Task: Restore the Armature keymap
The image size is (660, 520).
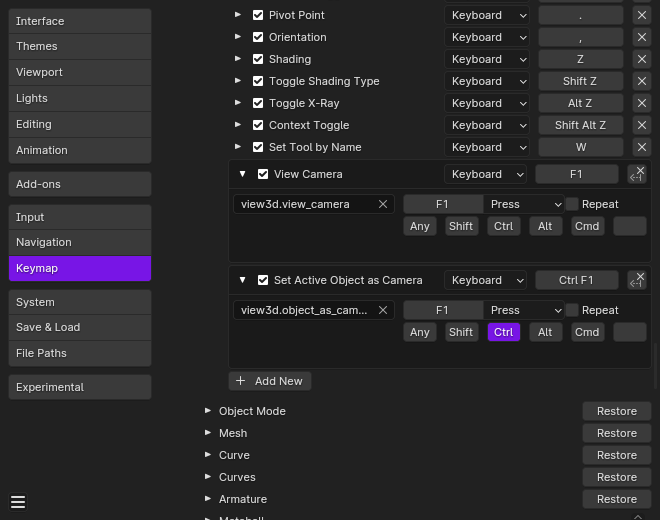Action: pos(617,499)
